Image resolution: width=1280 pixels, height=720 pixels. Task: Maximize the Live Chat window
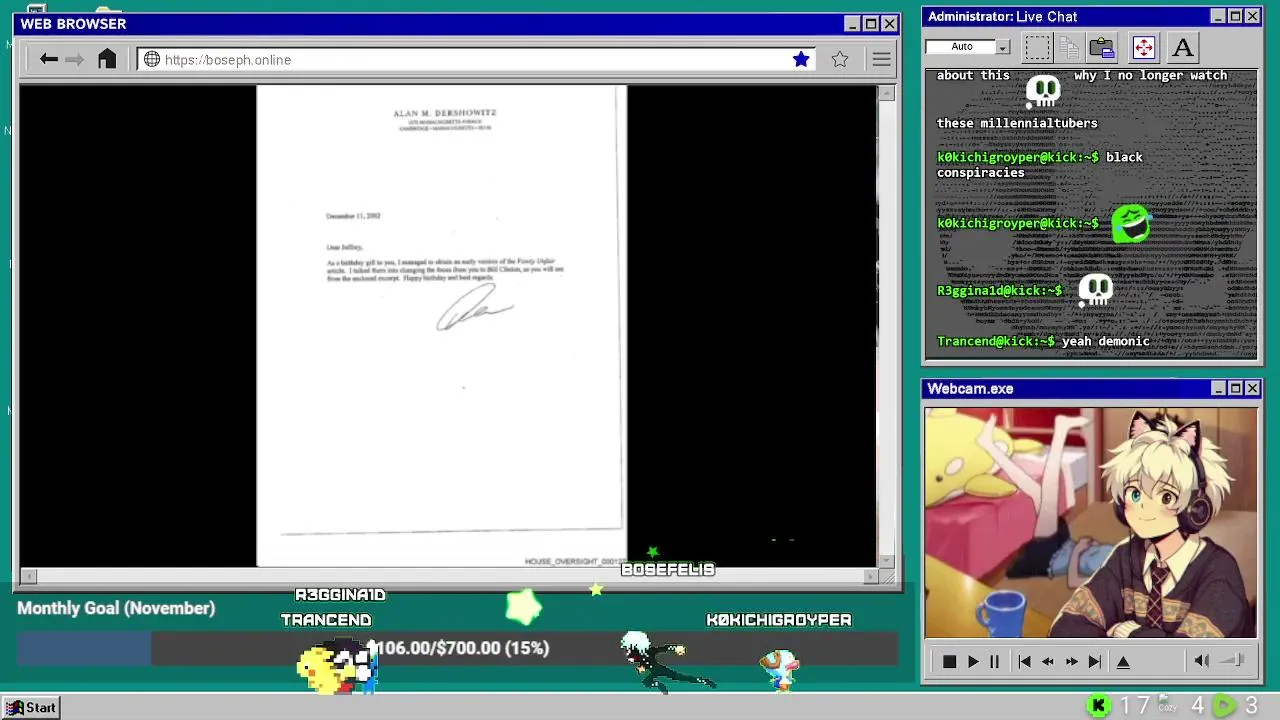[x=1235, y=16]
